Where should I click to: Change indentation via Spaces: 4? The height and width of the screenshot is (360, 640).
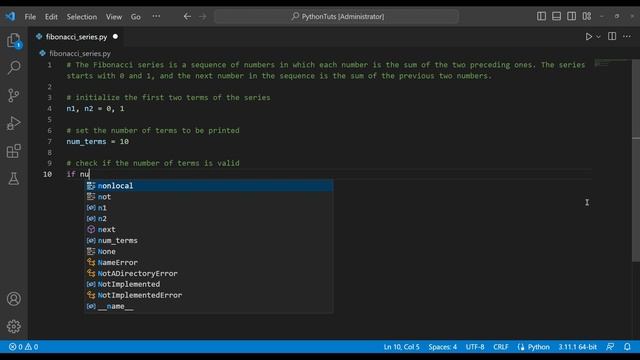pyautogui.click(x=442, y=347)
